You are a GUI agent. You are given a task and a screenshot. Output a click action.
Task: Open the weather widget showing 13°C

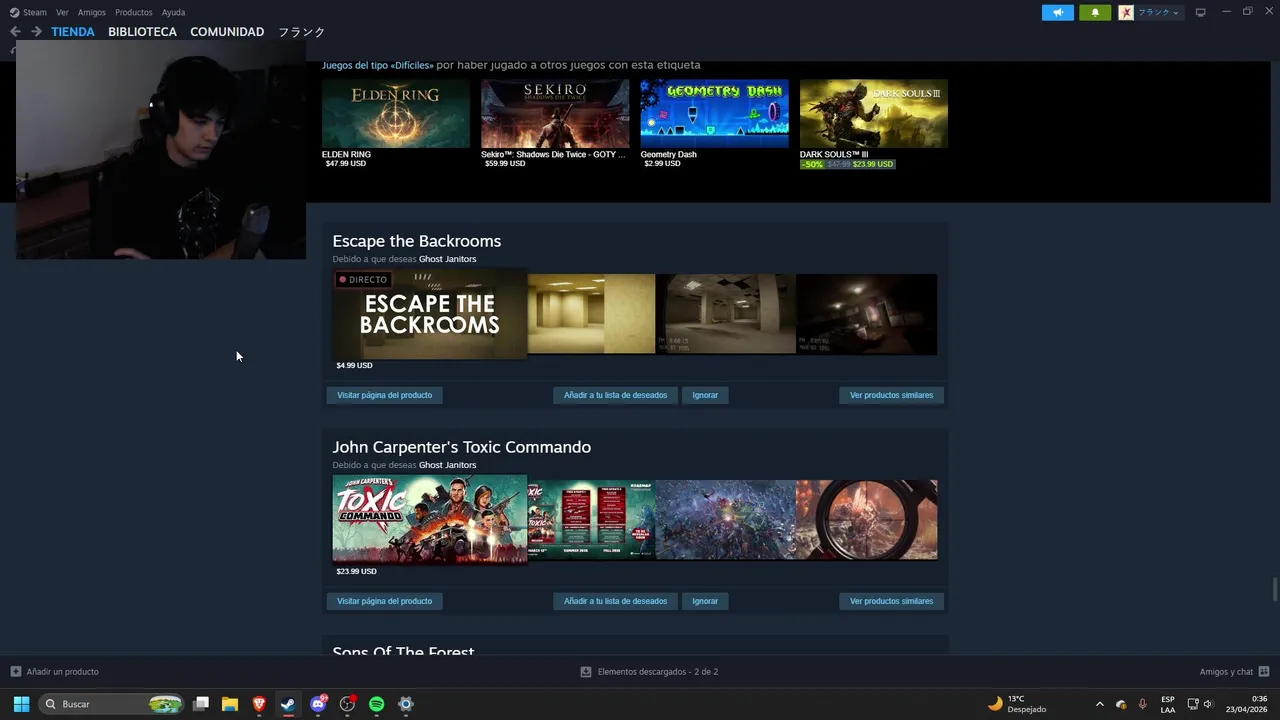click(x=1017, y=704)
